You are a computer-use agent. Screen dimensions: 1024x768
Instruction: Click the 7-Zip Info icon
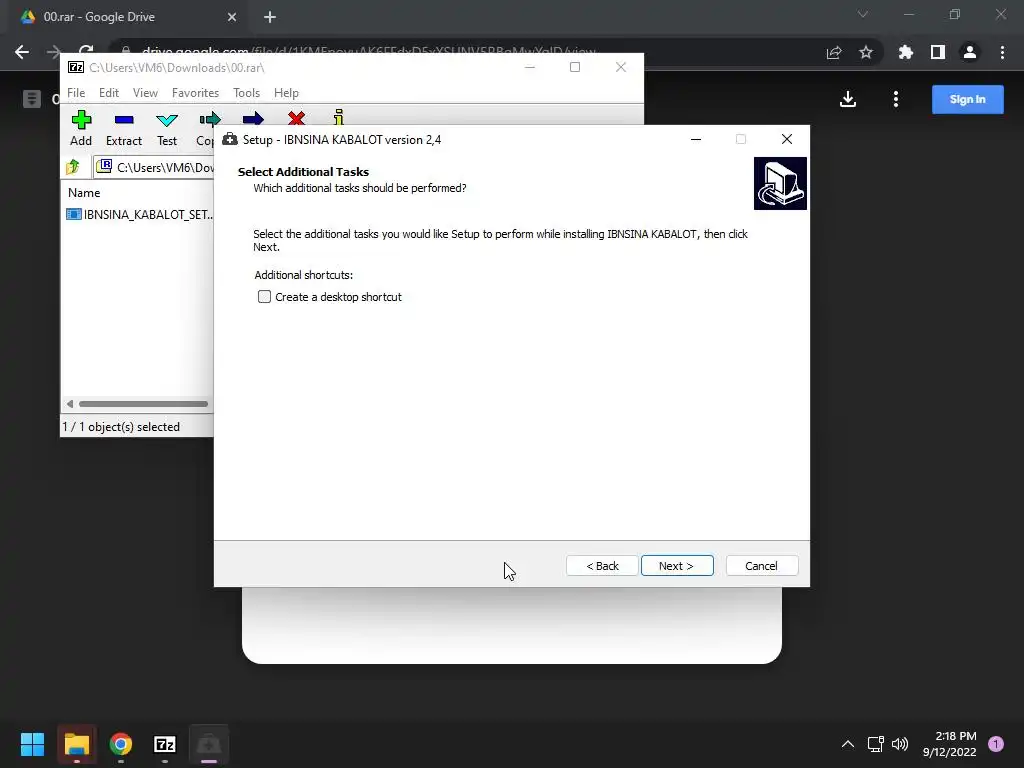(x=338, y=117)
